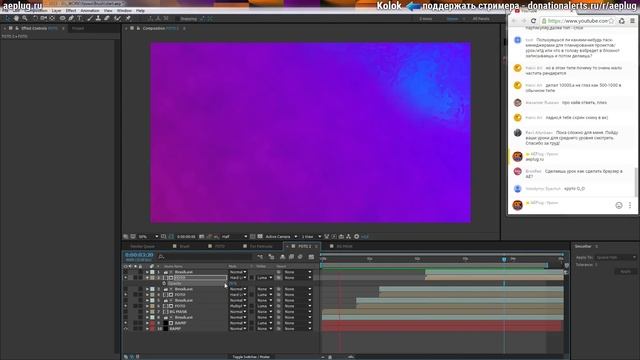This screenshot has width=640, height=360.
Task: Hide layer 9 RAMP with its eye
Action: point(126,323)
